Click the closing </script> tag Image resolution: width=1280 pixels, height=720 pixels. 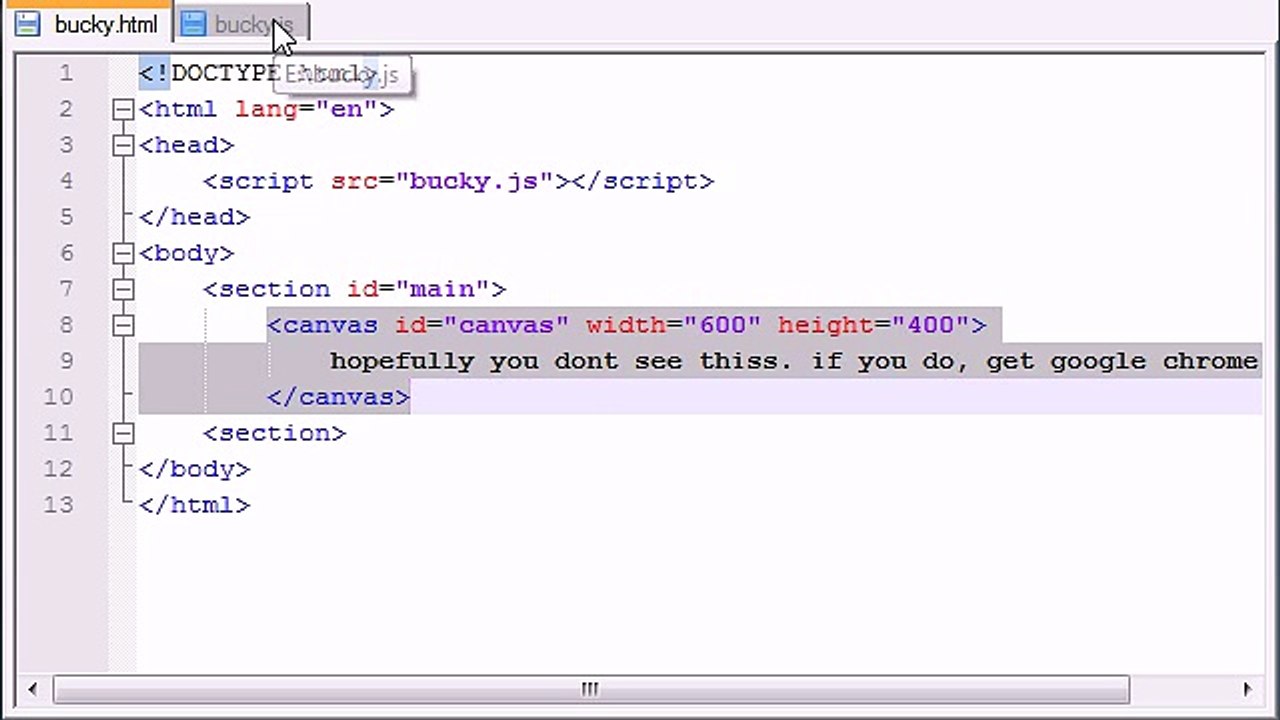[643, 181]
